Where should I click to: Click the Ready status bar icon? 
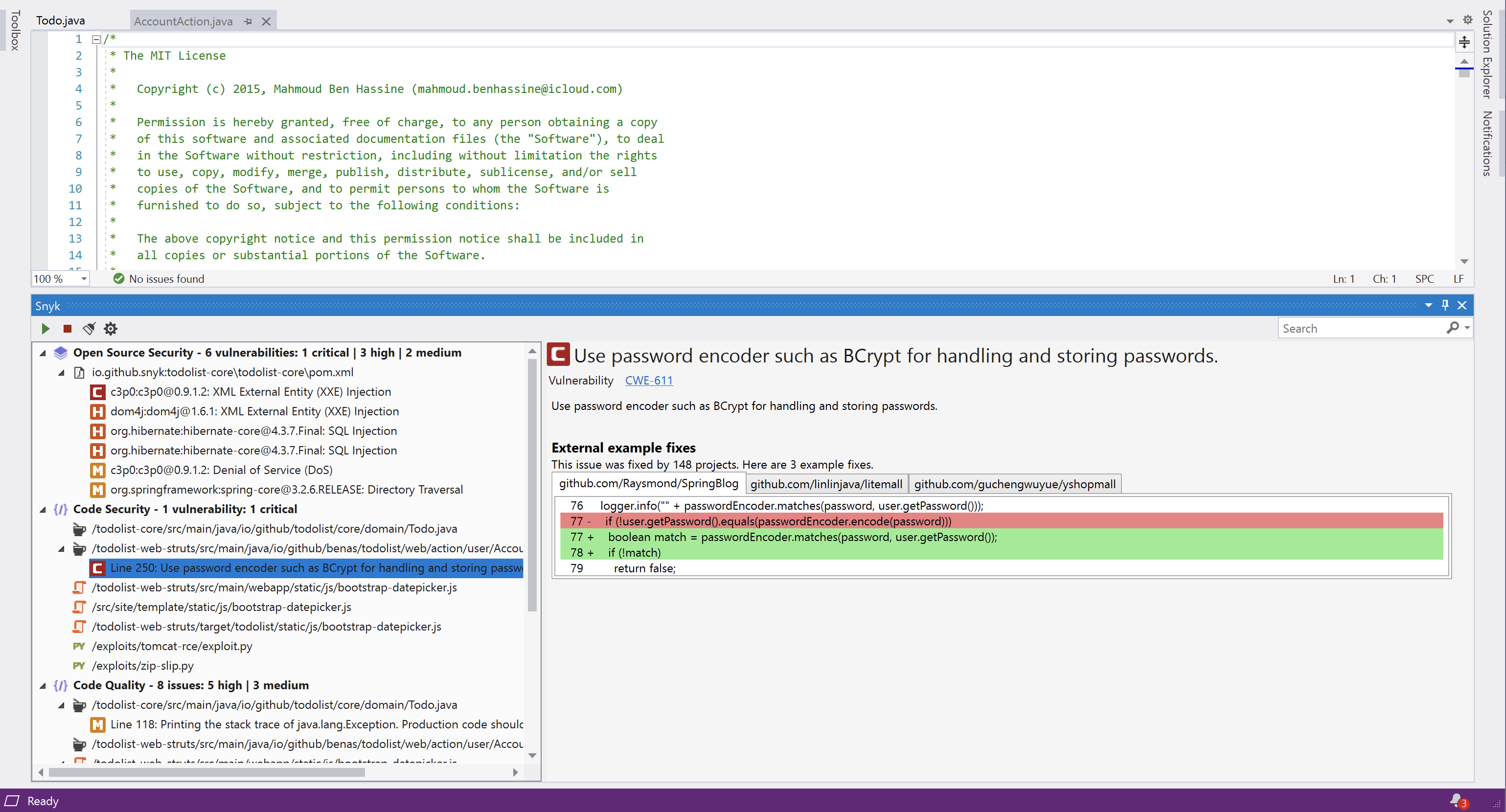tap(12, 801)
